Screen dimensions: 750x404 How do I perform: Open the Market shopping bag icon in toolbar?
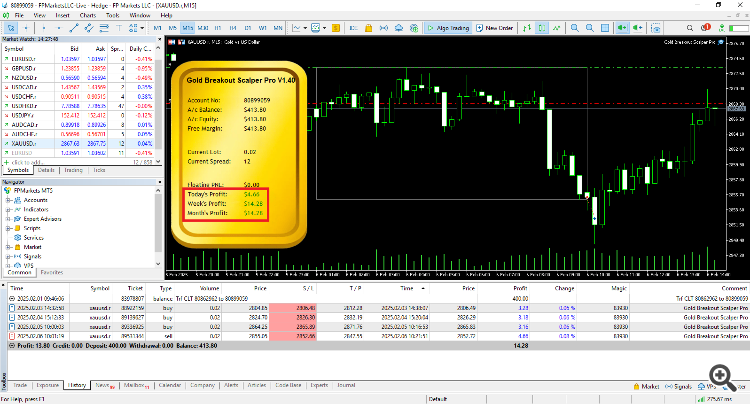tap(368, 28)
